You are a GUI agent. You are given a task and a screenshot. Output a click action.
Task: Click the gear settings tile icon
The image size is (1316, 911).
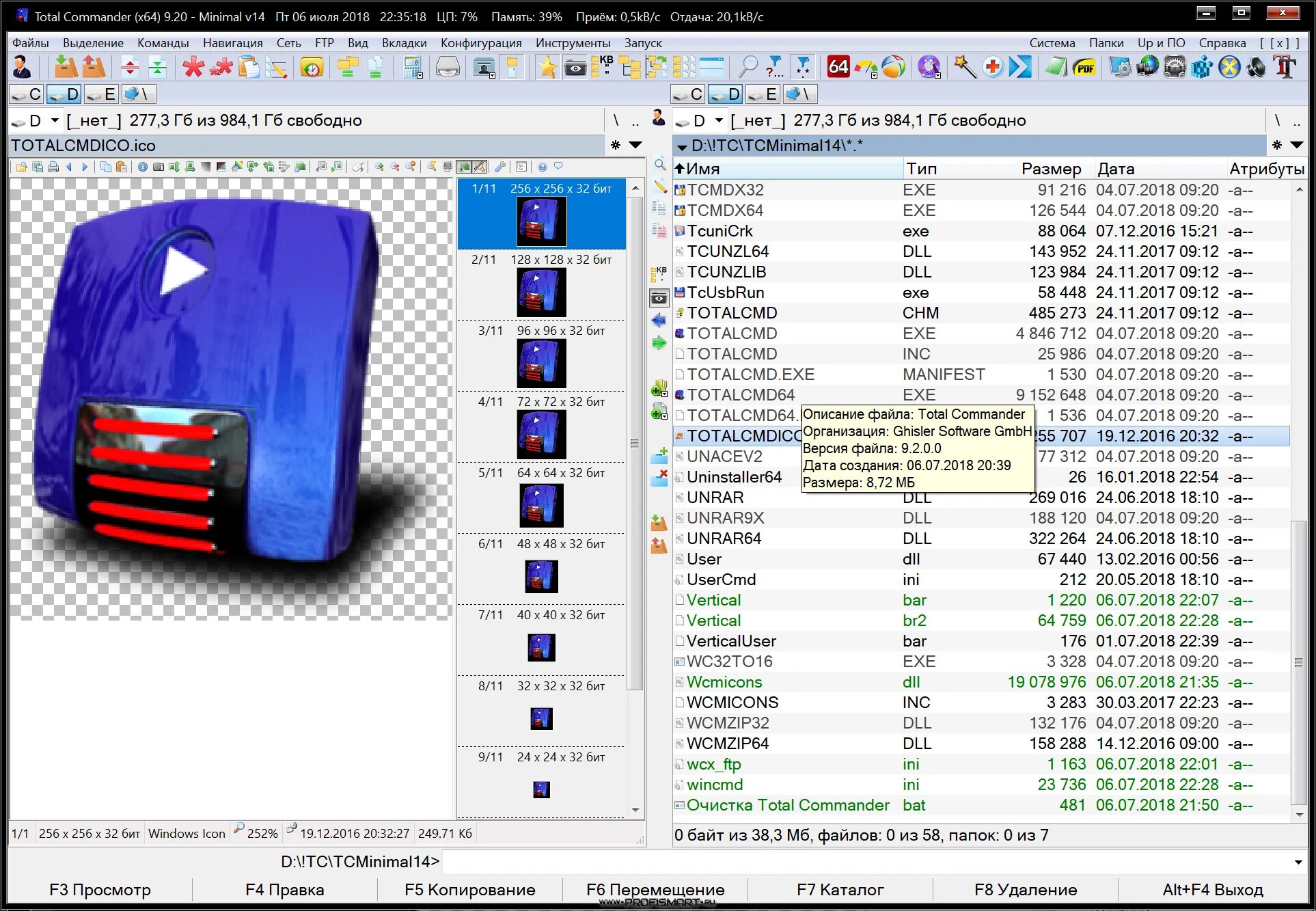1175,67
